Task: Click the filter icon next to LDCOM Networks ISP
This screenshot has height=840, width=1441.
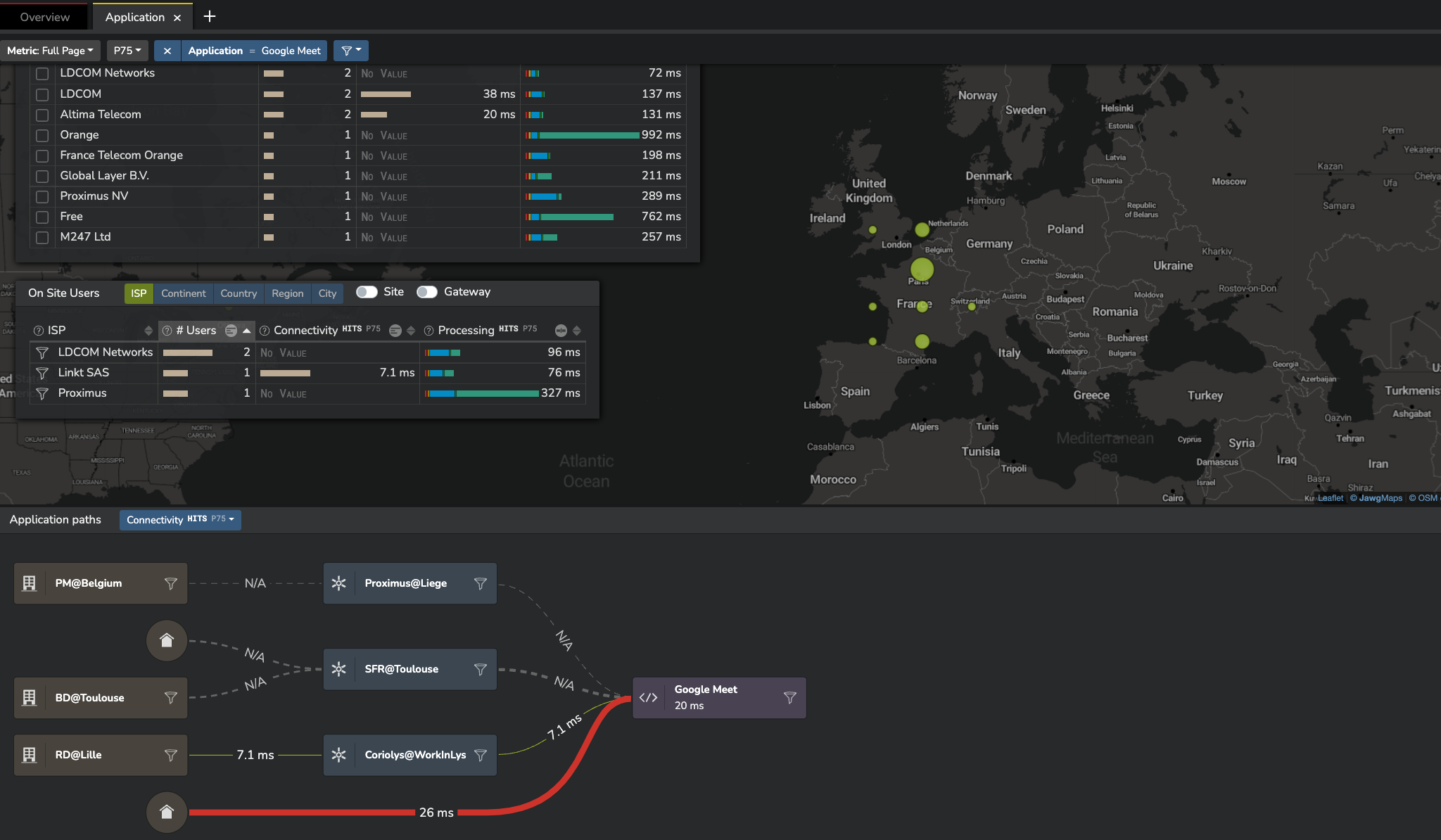Action: (x=42, y=352)
